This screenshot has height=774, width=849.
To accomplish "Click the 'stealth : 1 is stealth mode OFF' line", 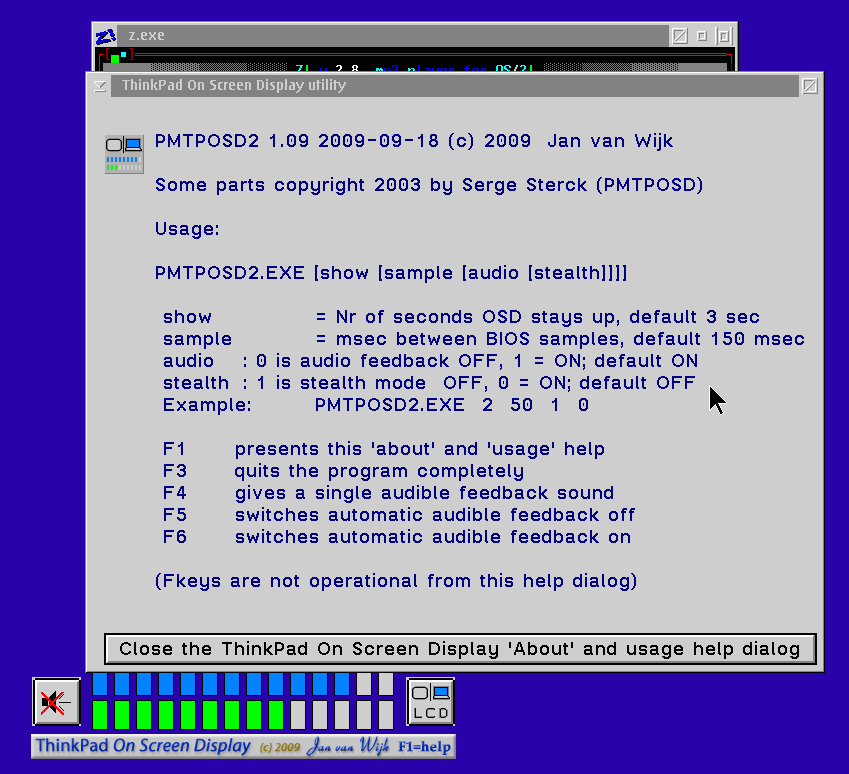I will coord(429,383).
